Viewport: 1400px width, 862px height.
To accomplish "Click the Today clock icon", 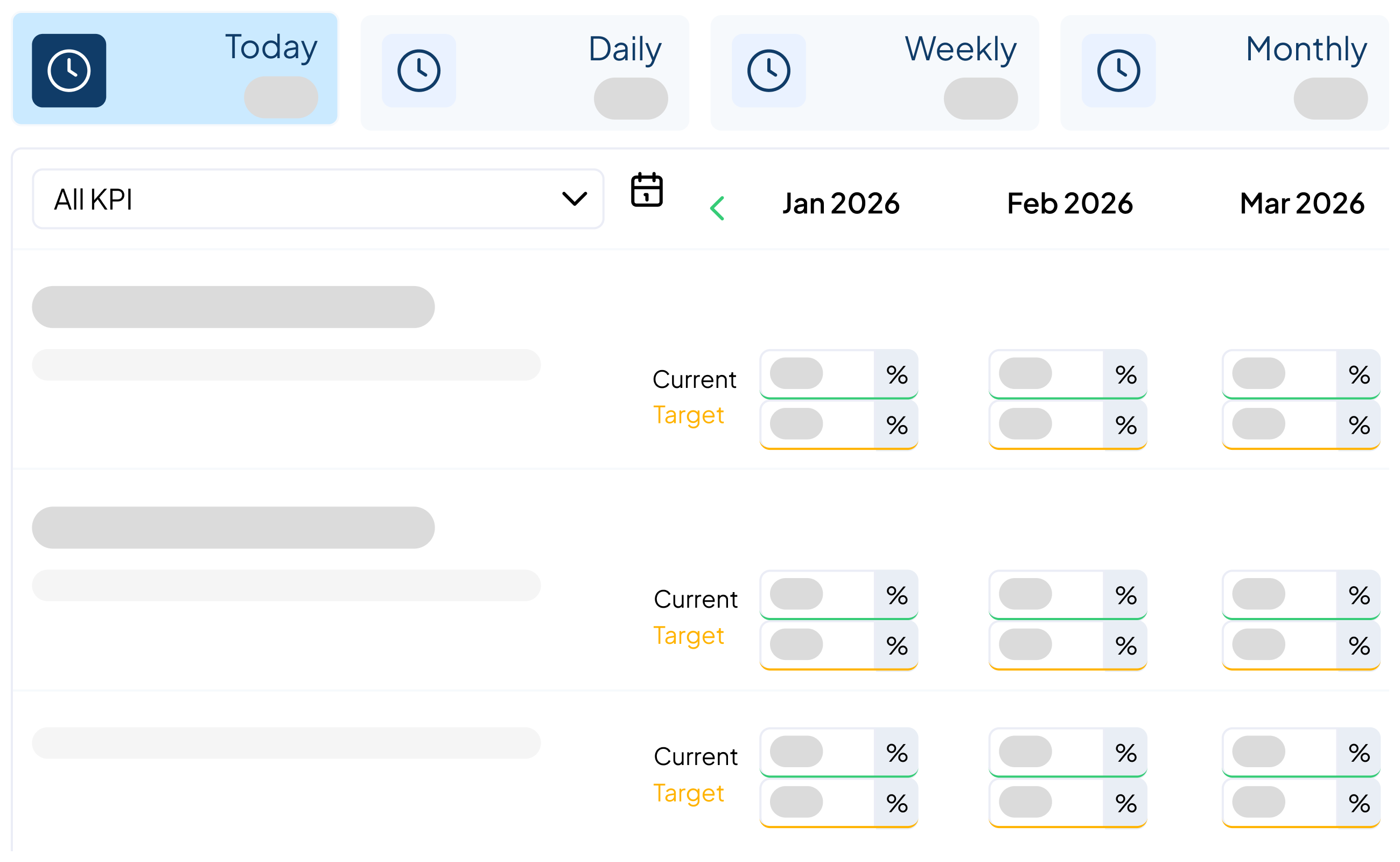I will coord(69,71).
